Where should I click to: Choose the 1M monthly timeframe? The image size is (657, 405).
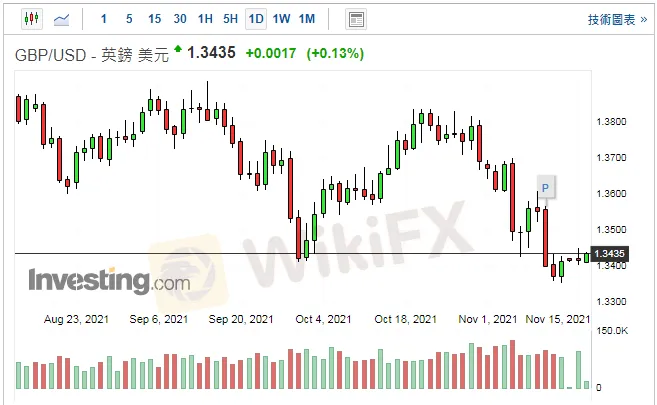307,19
